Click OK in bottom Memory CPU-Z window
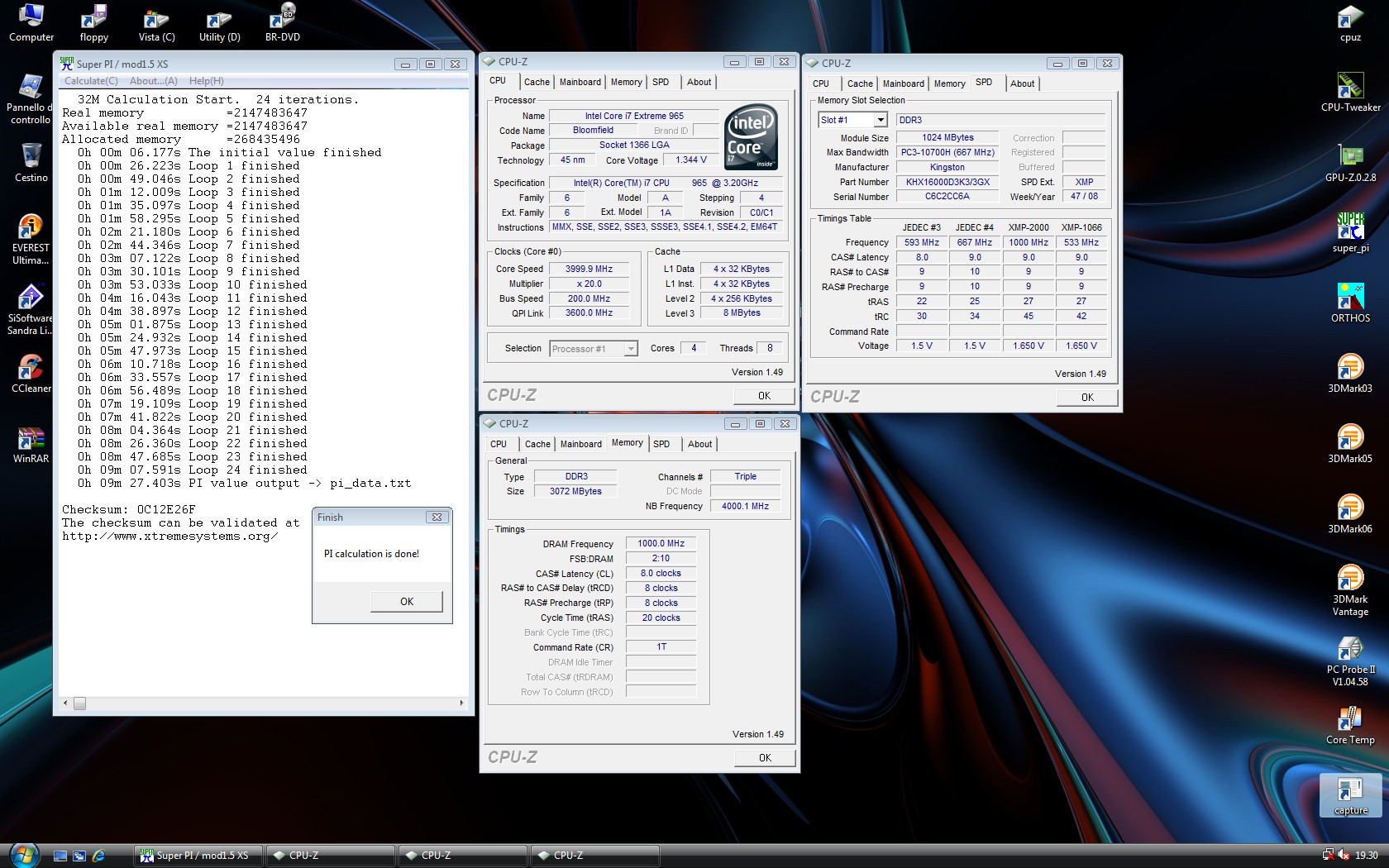This screenshot has width=1389, height=868. pos(765,758)
